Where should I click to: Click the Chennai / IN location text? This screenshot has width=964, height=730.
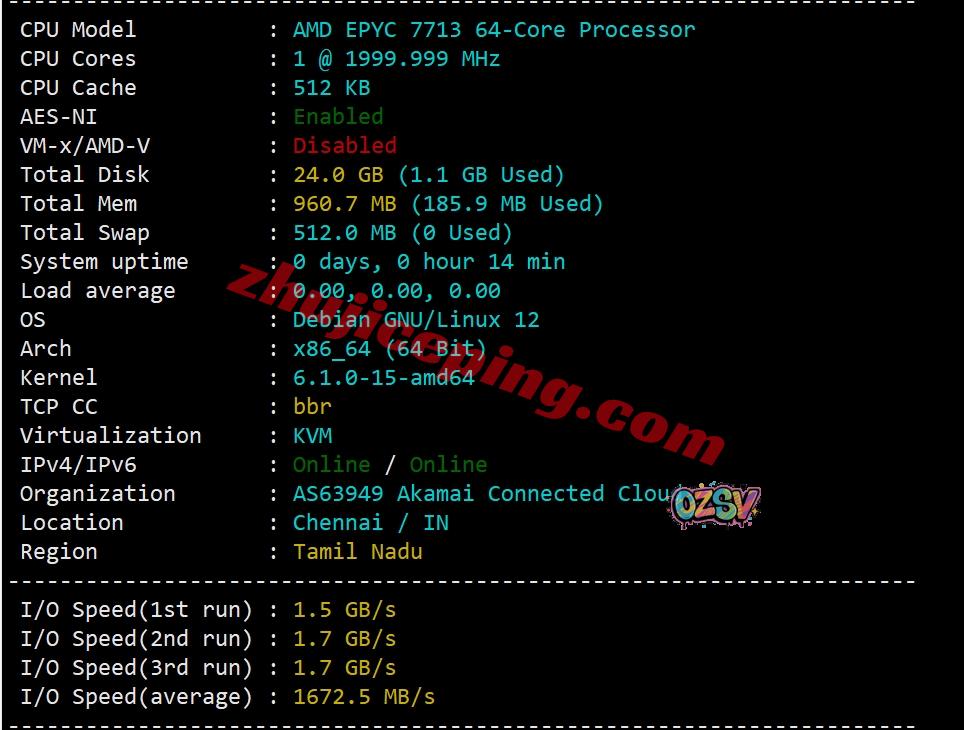(x=371, y=522)
